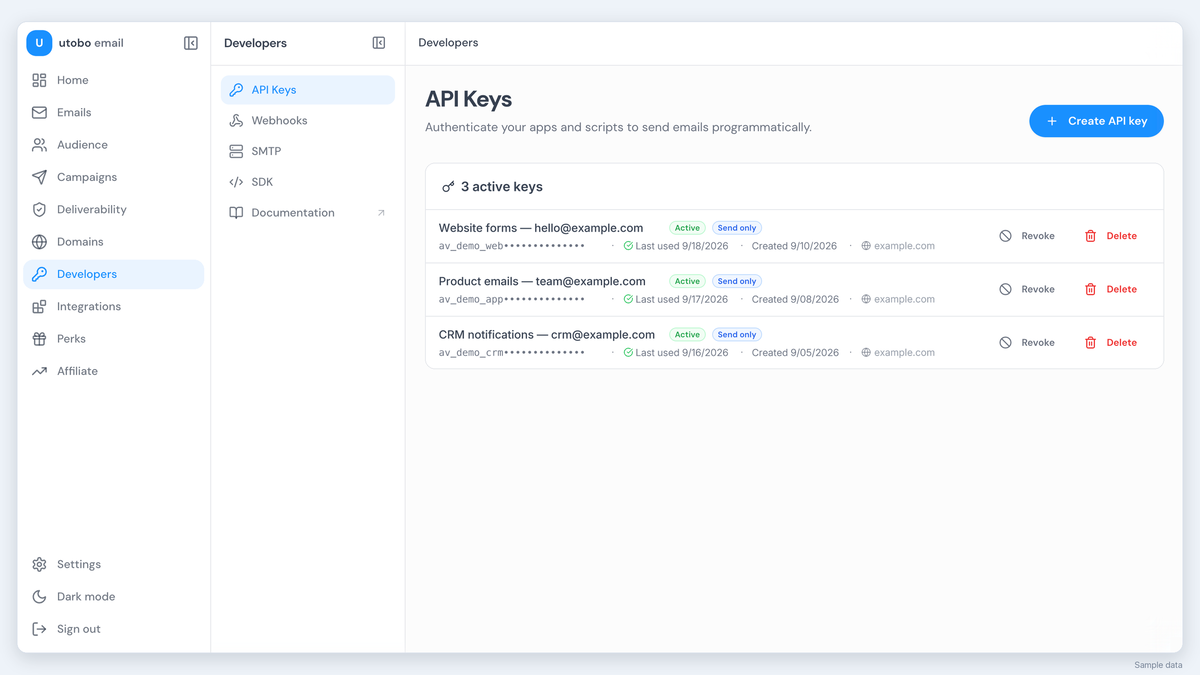This screenshot has width=1200, height=675.
Task: Open the Perks page label
Action: (71, 339)
